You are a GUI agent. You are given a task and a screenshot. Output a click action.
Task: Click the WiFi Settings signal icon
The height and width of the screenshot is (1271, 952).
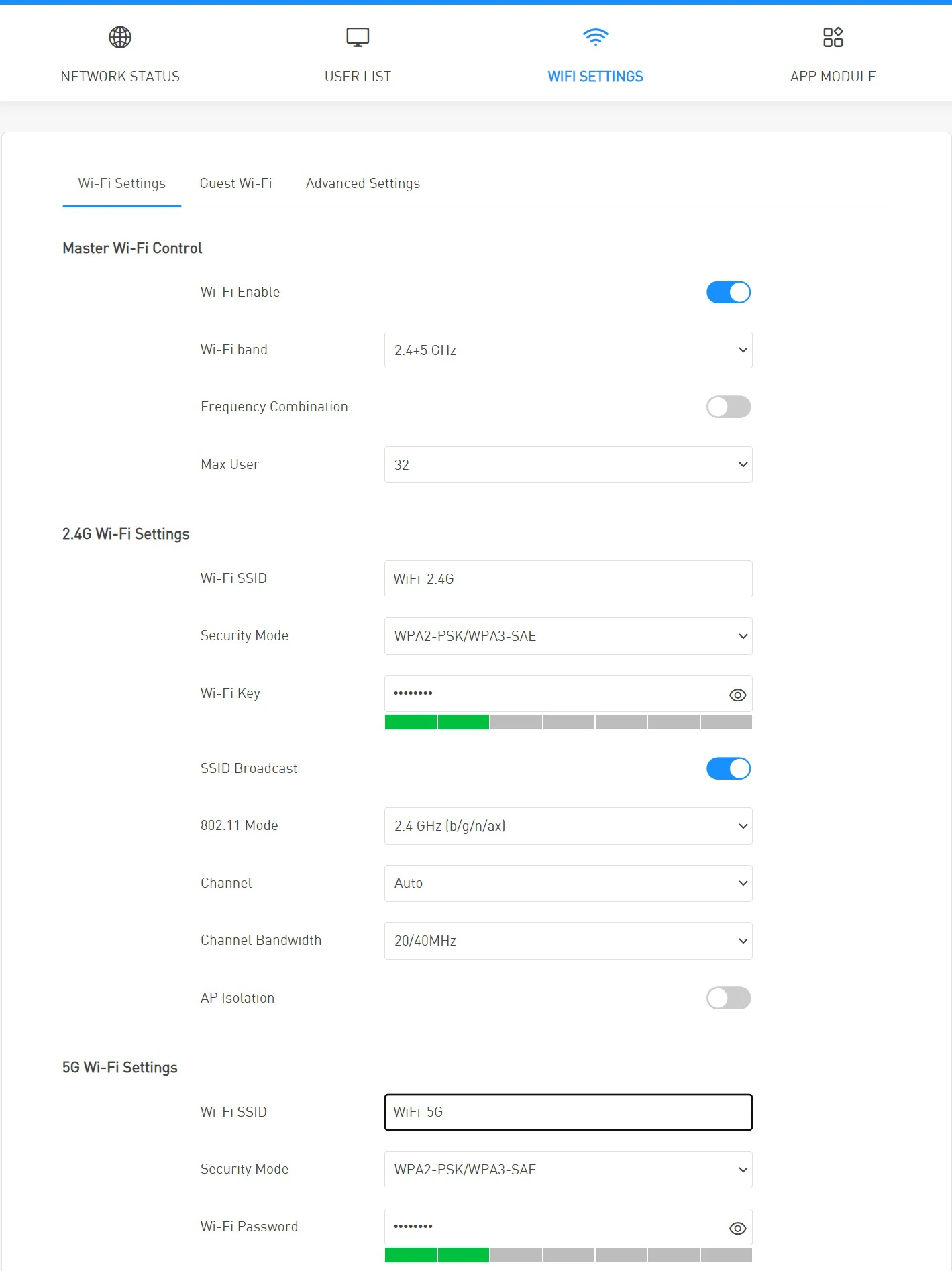coord(595,37)
